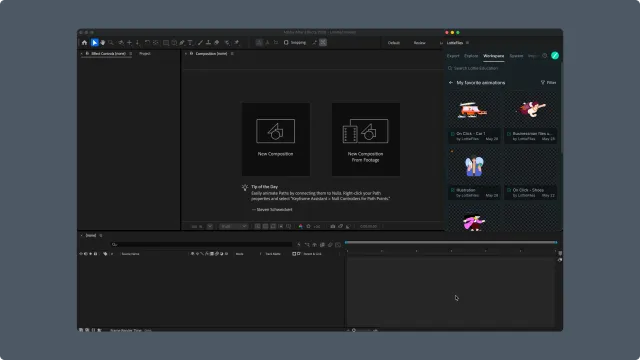
Task: Click the timeline layer search field
Action: coord(201,244)
